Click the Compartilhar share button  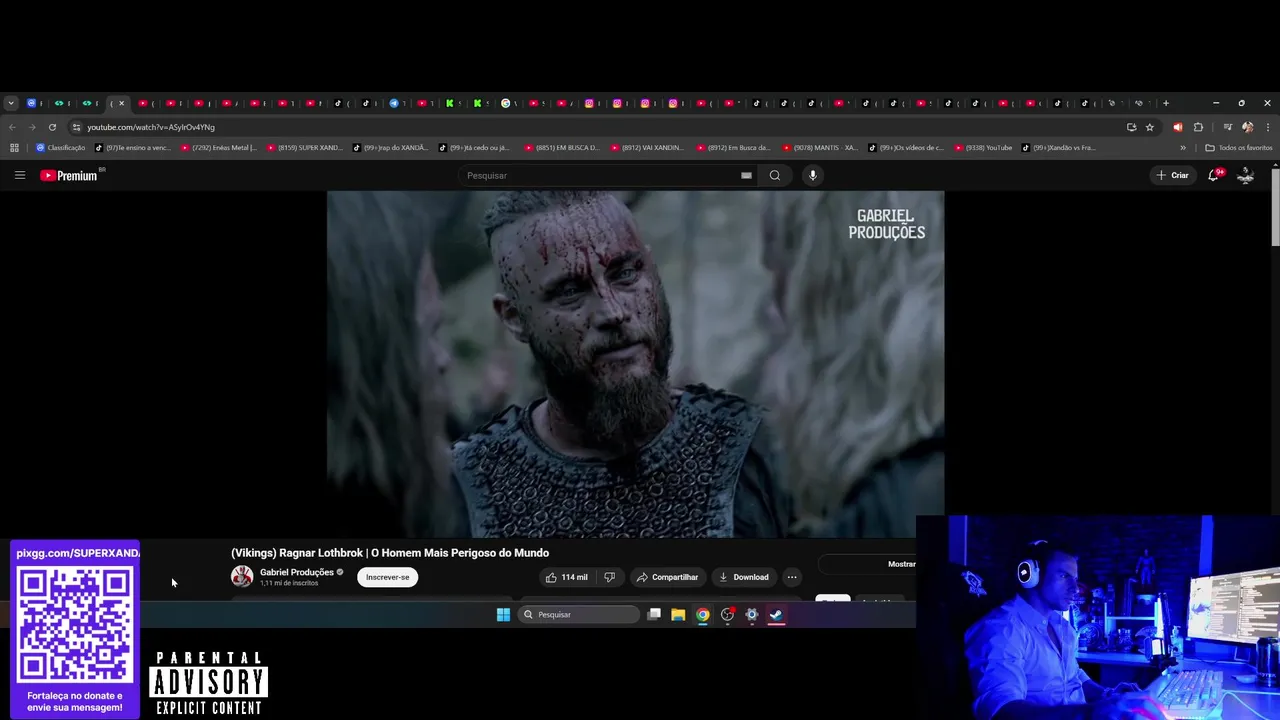667,577
